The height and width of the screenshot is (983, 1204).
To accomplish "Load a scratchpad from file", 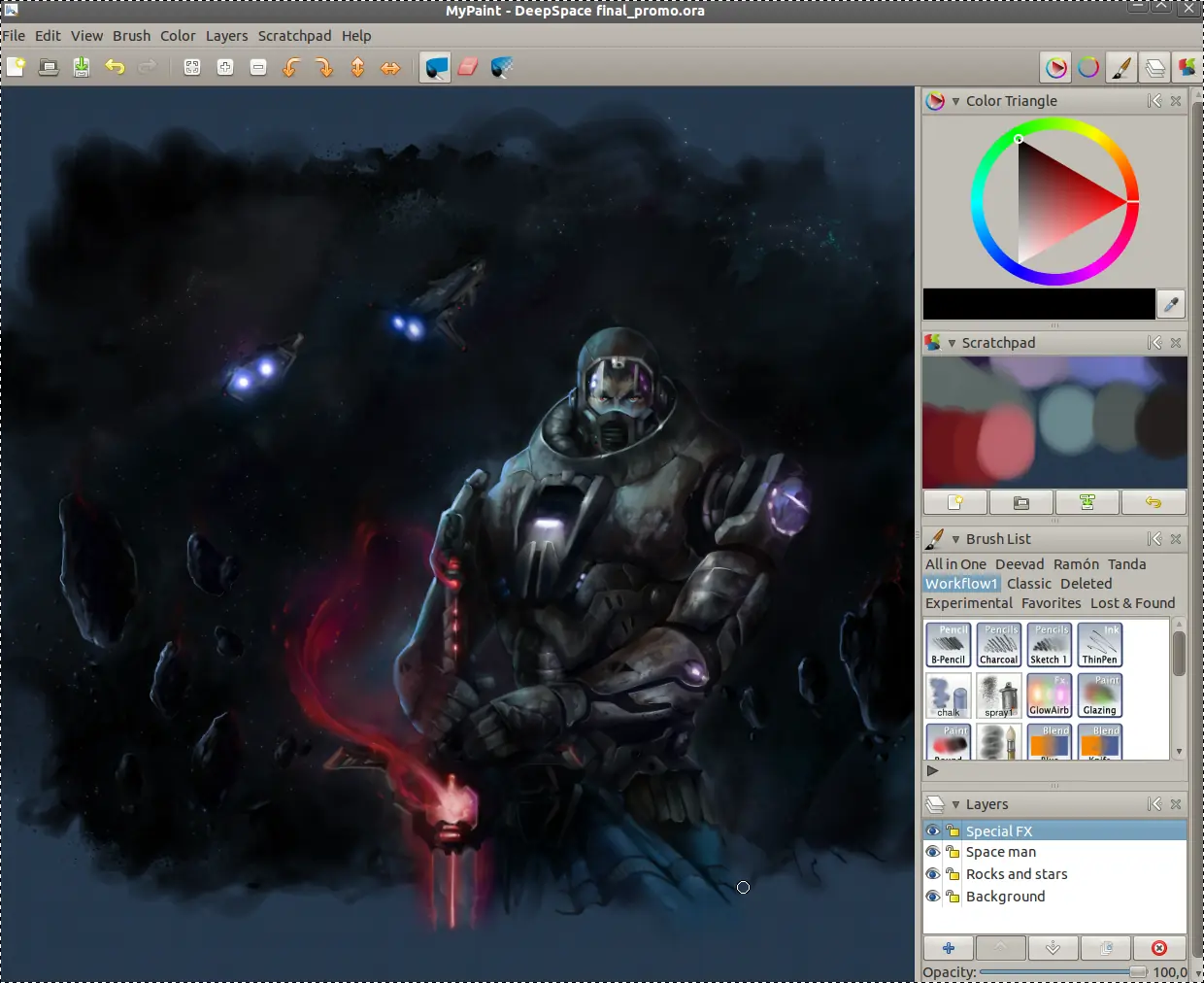I will [x=1021, y=502].
